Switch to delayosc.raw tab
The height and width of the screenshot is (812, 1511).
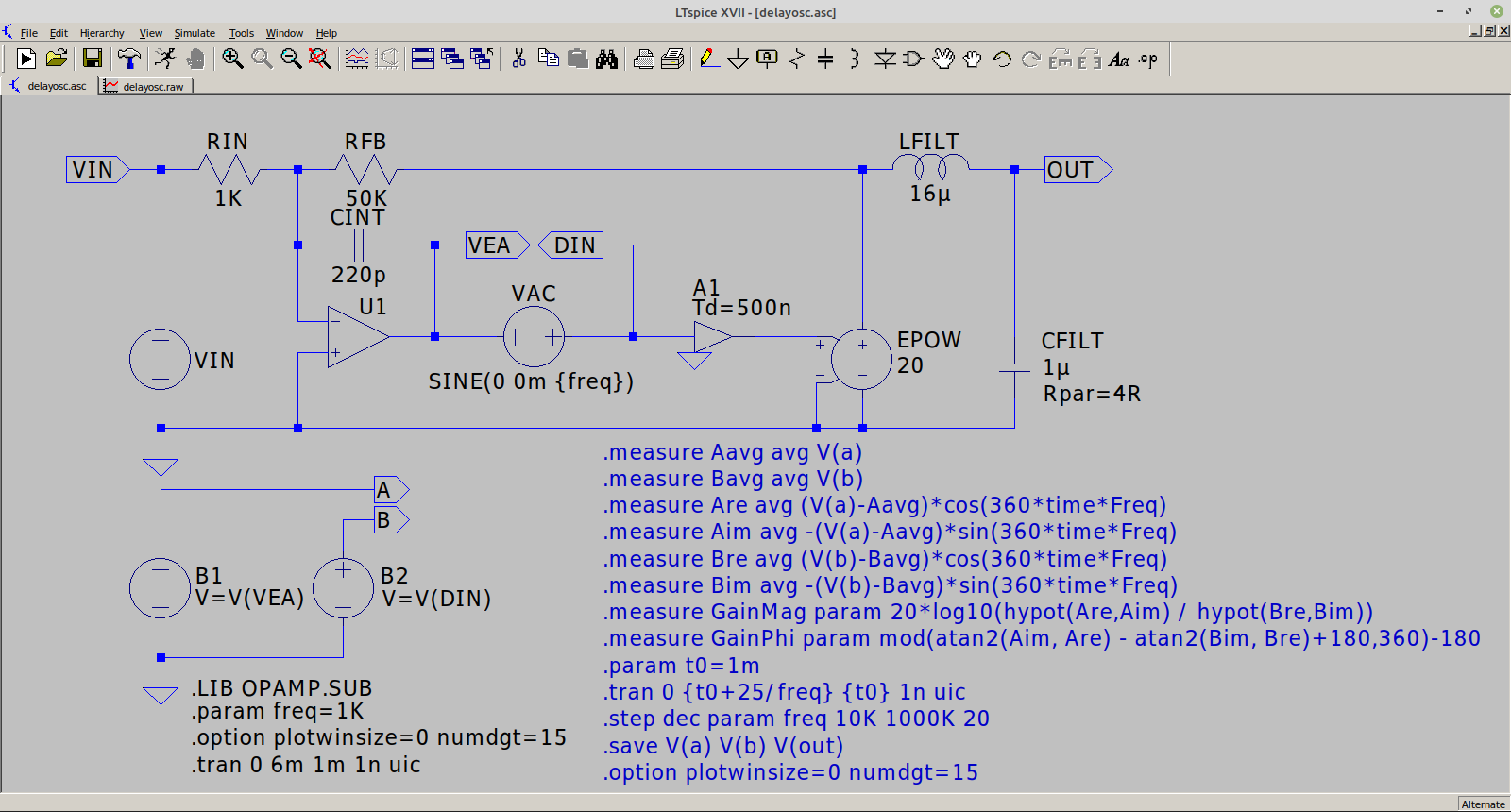click(x=146, y=86)
